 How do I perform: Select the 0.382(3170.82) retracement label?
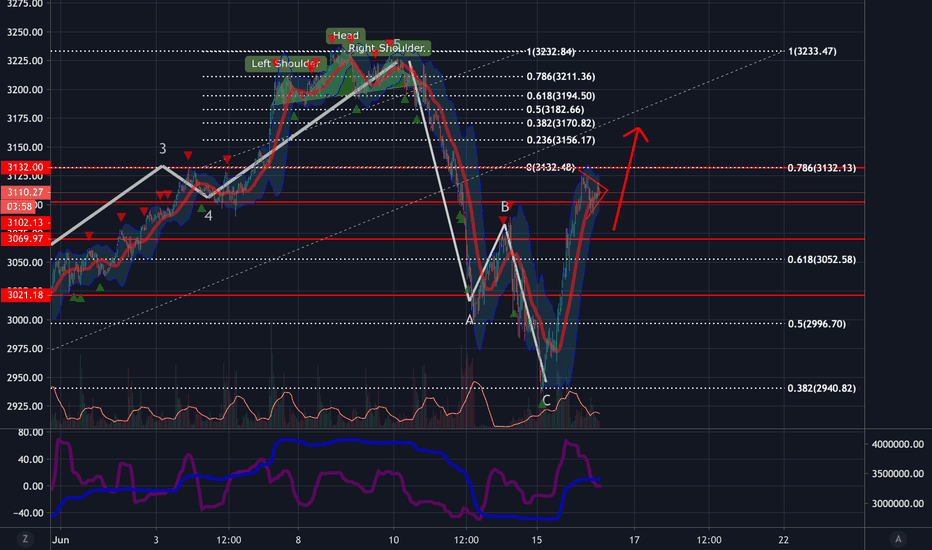click(x=561, y=123)
